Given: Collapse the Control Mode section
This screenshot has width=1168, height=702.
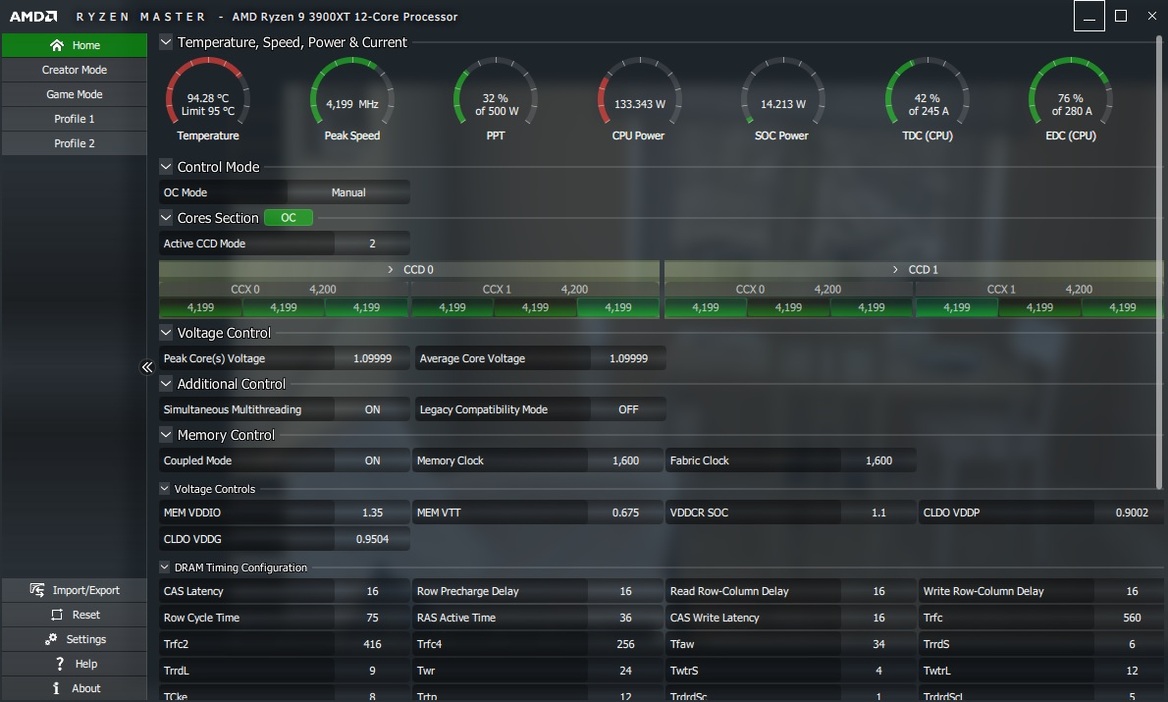Looking at the screenshot, I should (165, 167).
